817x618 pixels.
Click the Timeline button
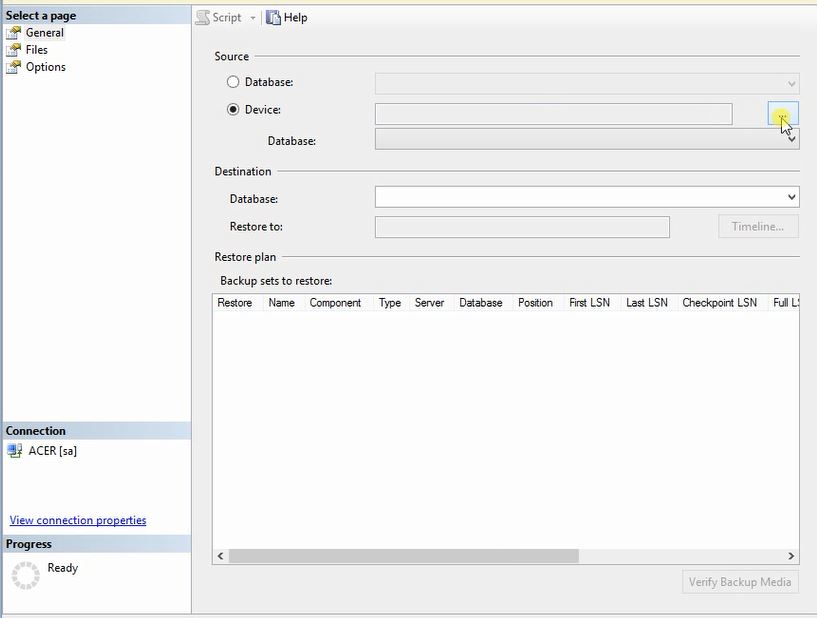[x=758, y=227]
